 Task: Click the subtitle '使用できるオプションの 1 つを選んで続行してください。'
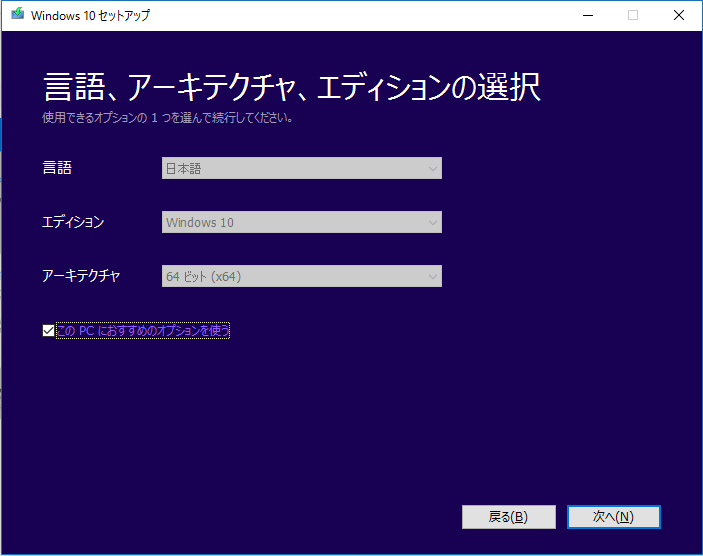pos(168,118)
